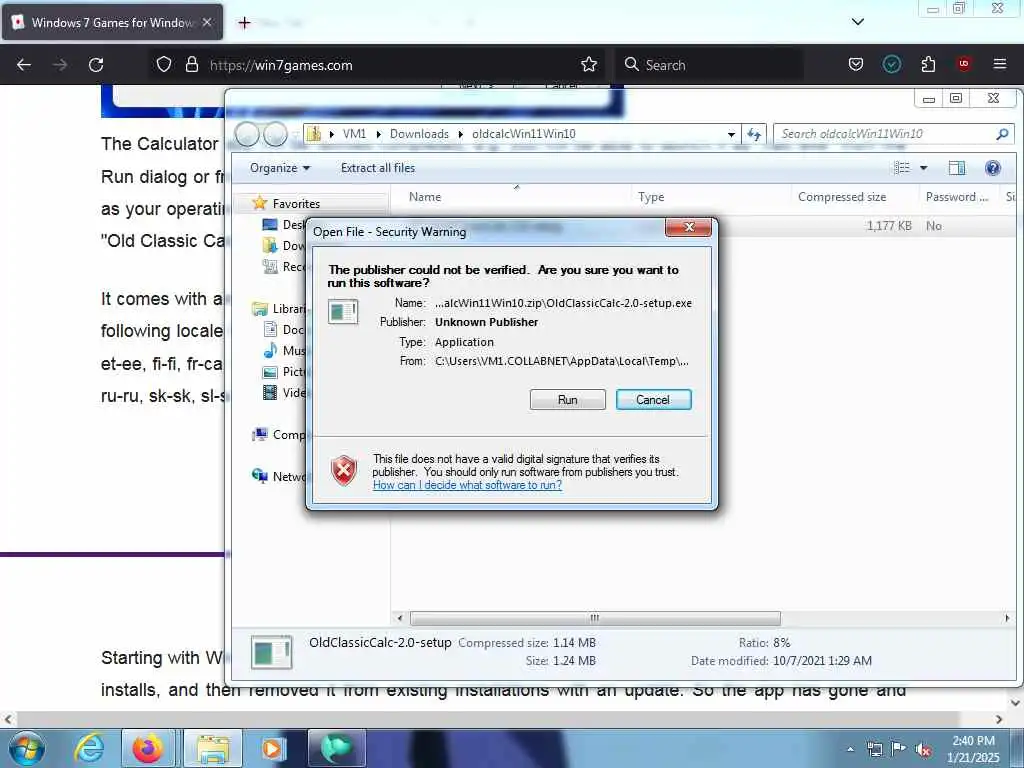Screen dimensions: 1024x768
Task: Open the Firefox hamburger menu
Action: (1000, 65)
